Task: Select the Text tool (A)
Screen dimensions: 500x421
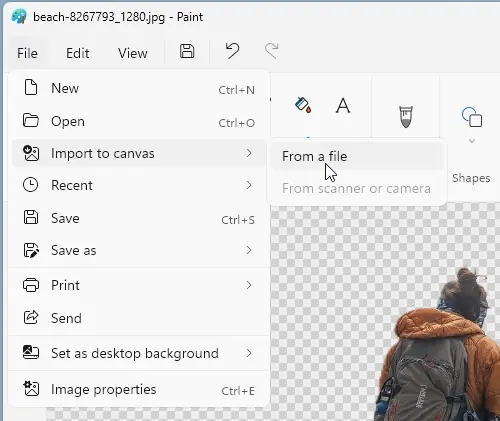Action: pos(343,106)
